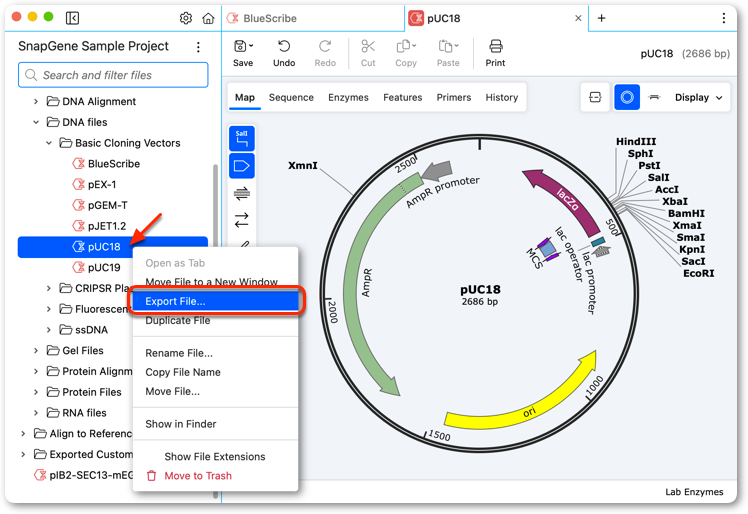Choose Move to Trash menu item
This screenshot has height=514, width=748.
[215, 476]
